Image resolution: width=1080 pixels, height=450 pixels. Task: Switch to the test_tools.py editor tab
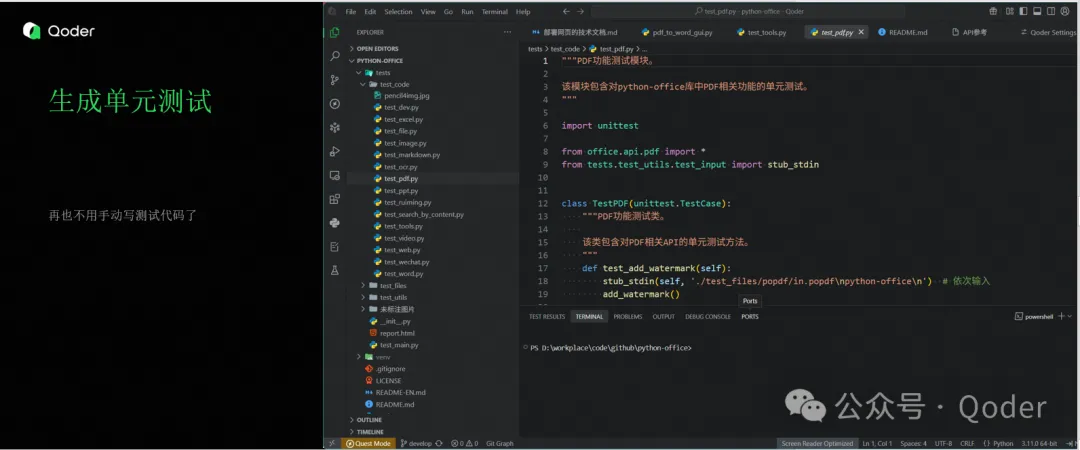point(762,32)
